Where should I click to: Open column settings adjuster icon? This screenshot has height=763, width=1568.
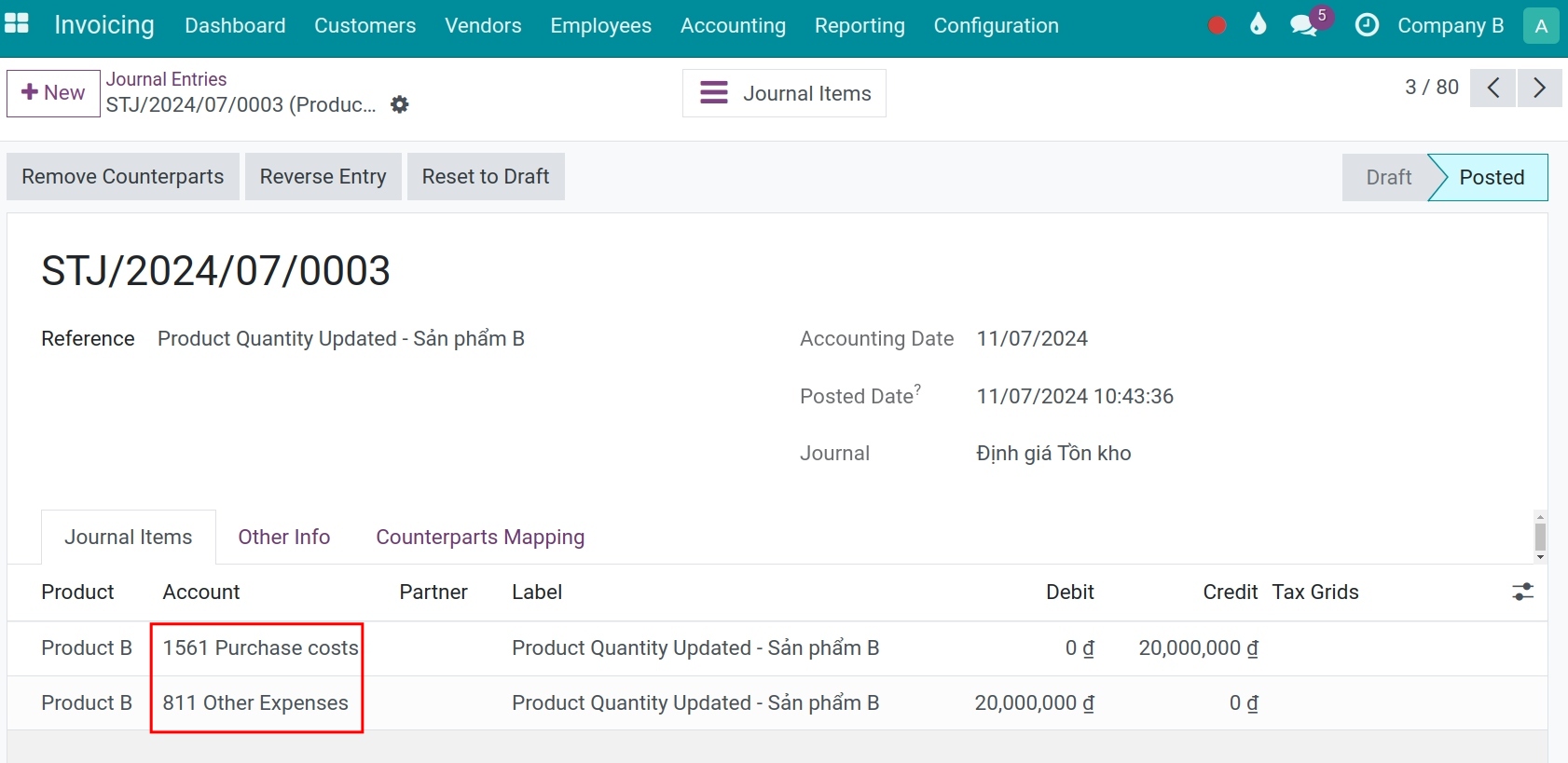pos(1522,592)
